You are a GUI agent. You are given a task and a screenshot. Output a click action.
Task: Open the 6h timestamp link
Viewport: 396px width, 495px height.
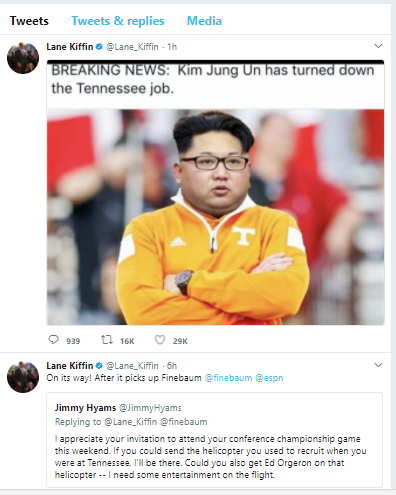(x=172, y=366)
